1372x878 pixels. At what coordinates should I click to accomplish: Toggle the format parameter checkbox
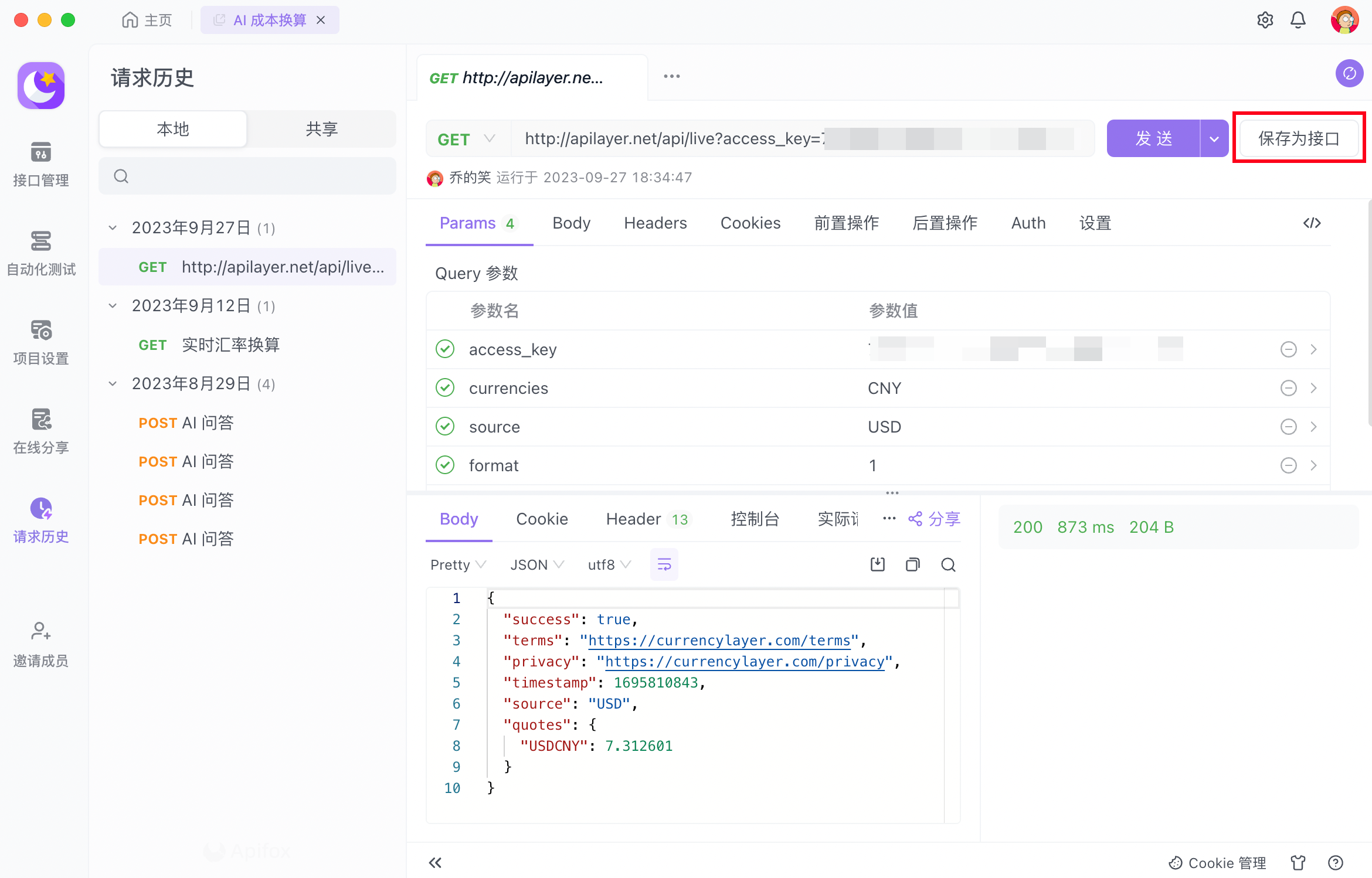pos(445,465)
